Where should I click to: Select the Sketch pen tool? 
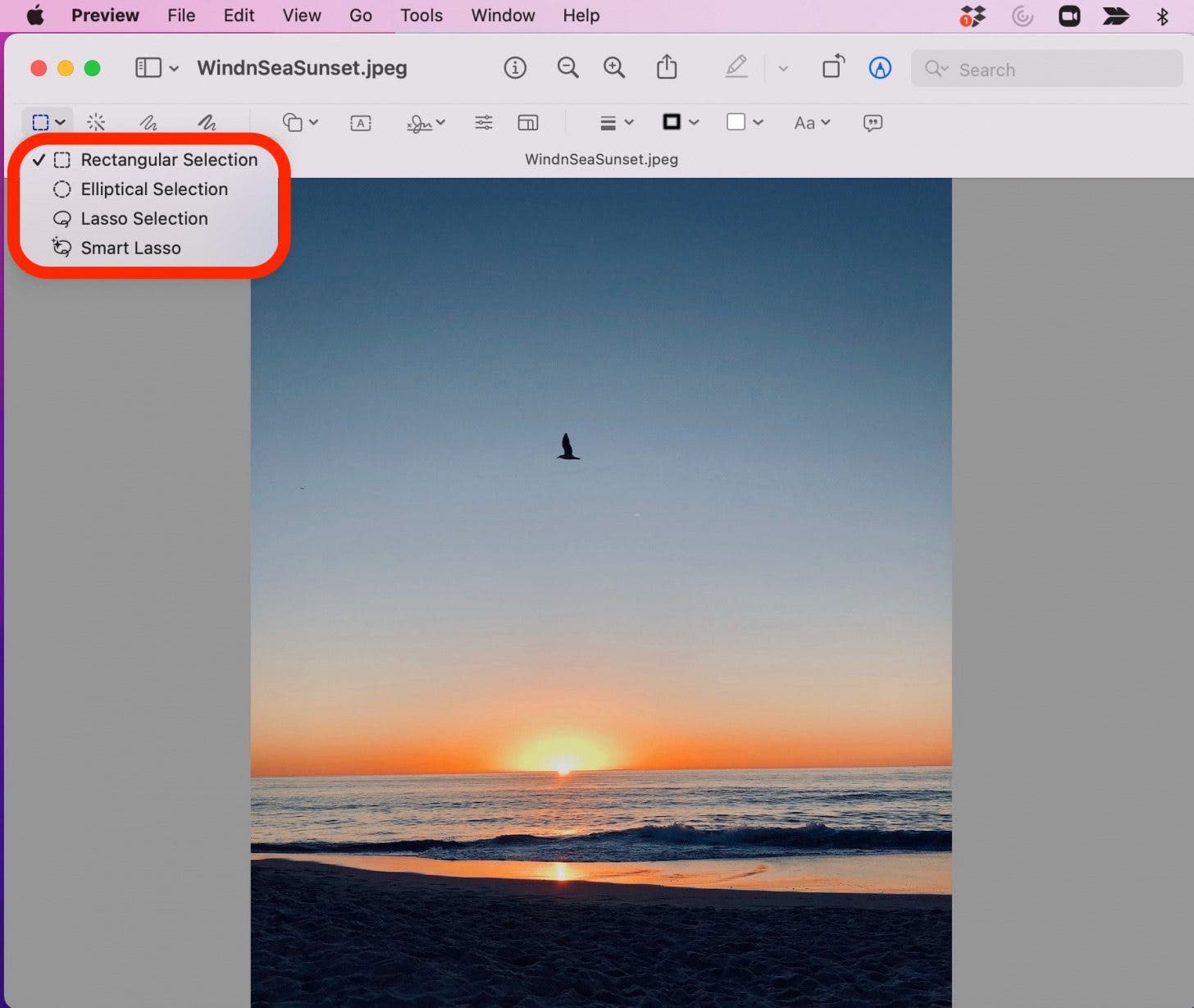tap(148, 123)
